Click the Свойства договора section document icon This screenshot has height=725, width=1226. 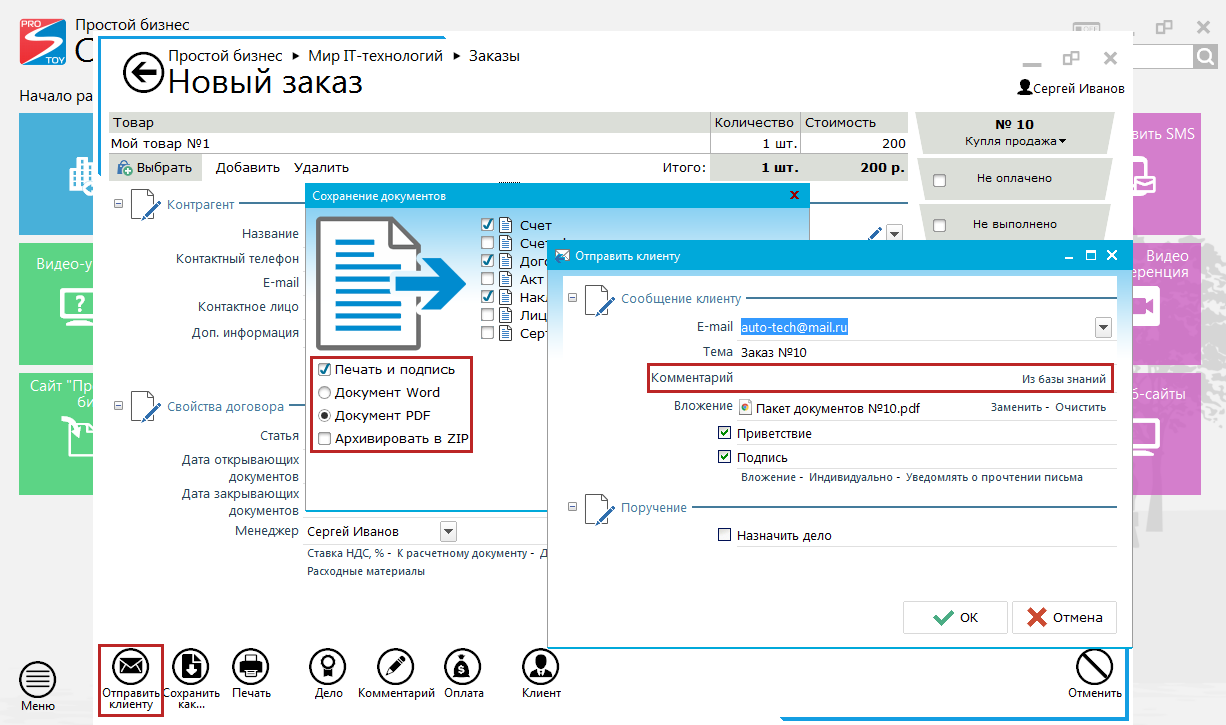pos(145,407)
